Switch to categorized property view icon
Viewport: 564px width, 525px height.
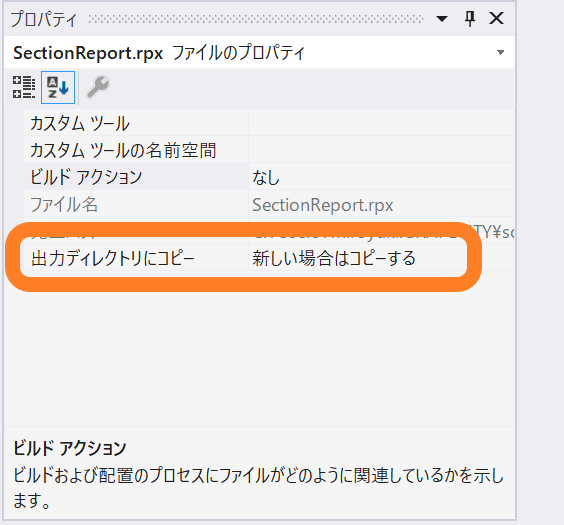24,87
